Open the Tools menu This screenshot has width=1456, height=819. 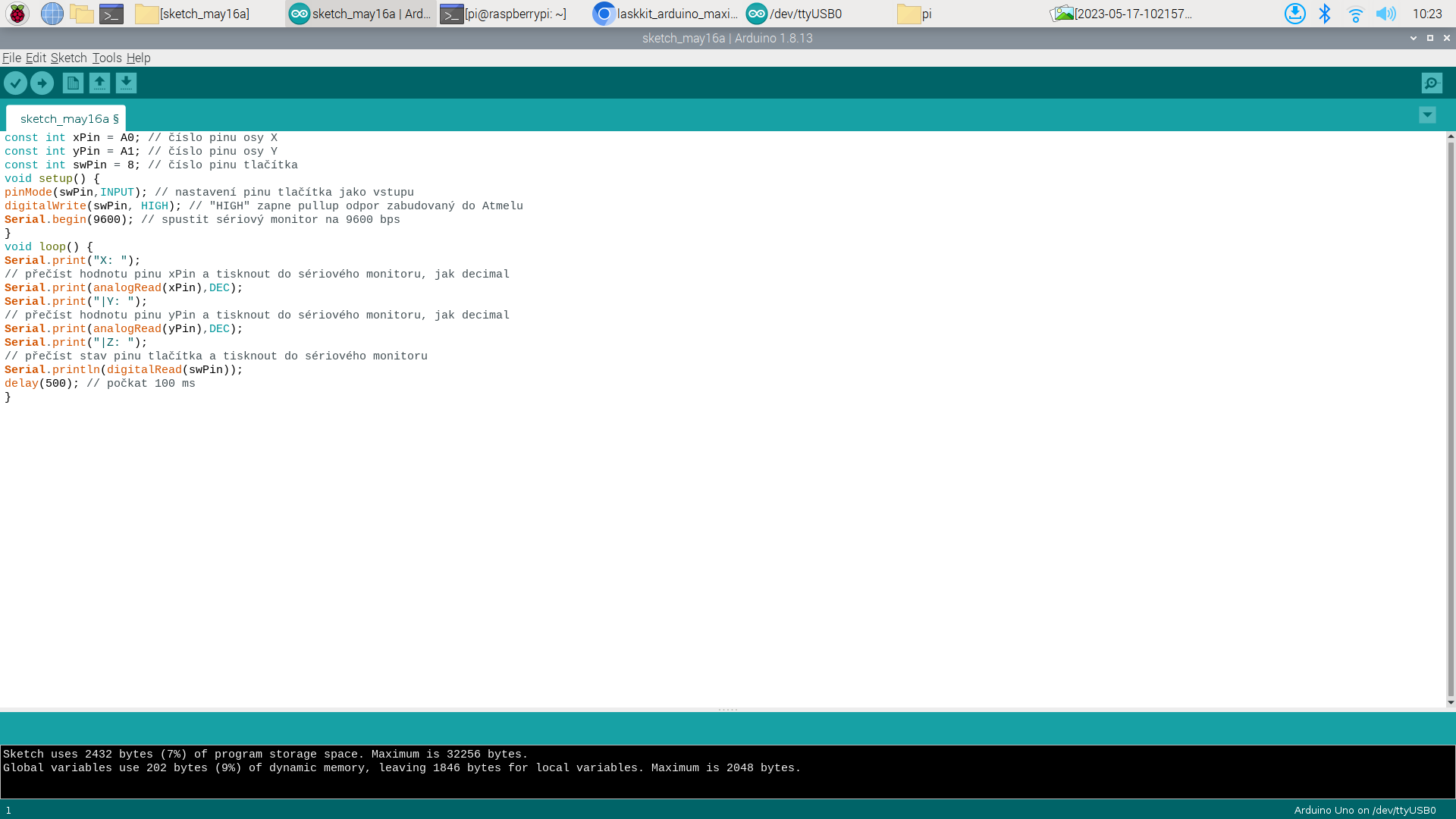107,58
